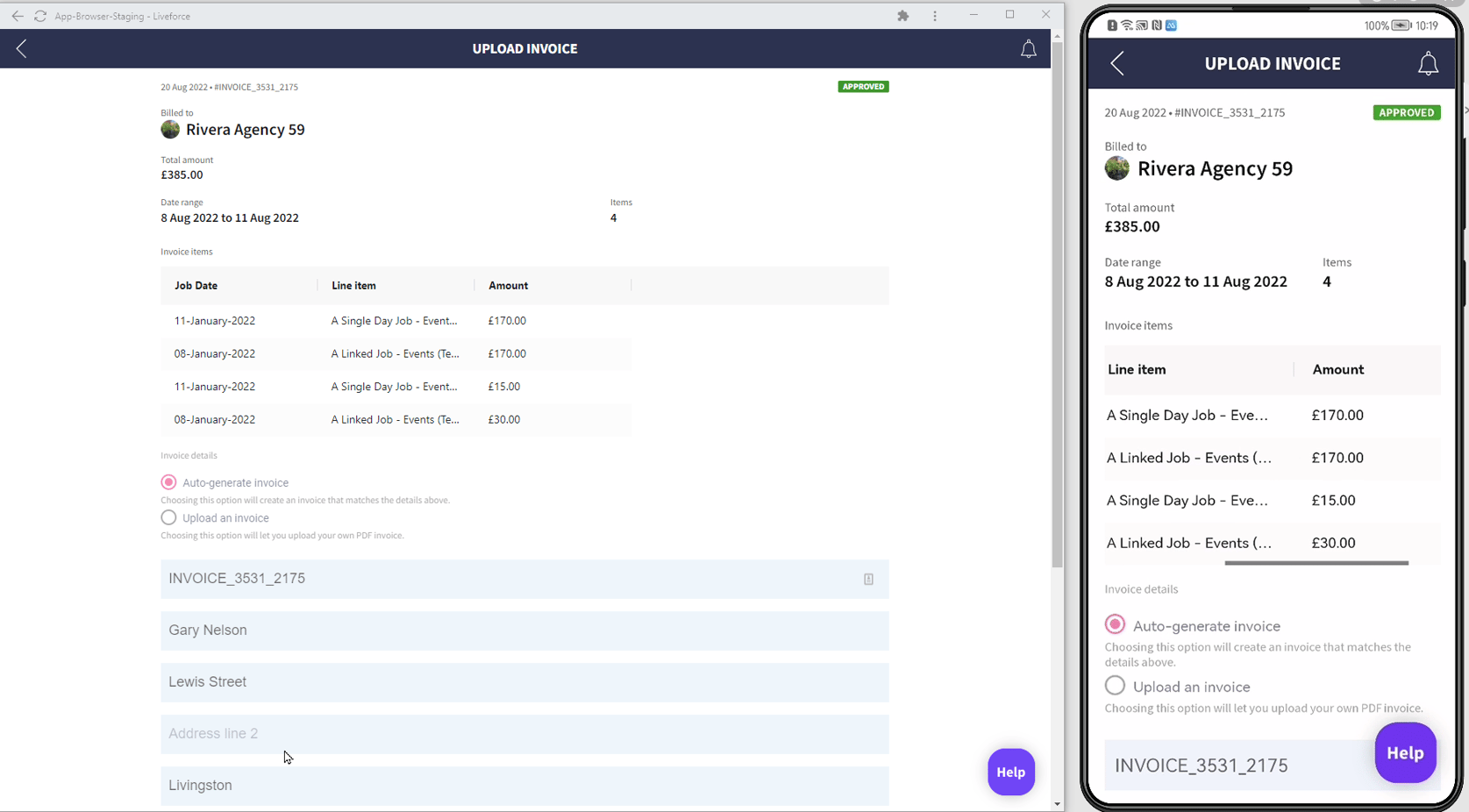Choose Upload an invoice on mobile
The width and height of the screenshot is (1469, 812).
[1115, 686]
